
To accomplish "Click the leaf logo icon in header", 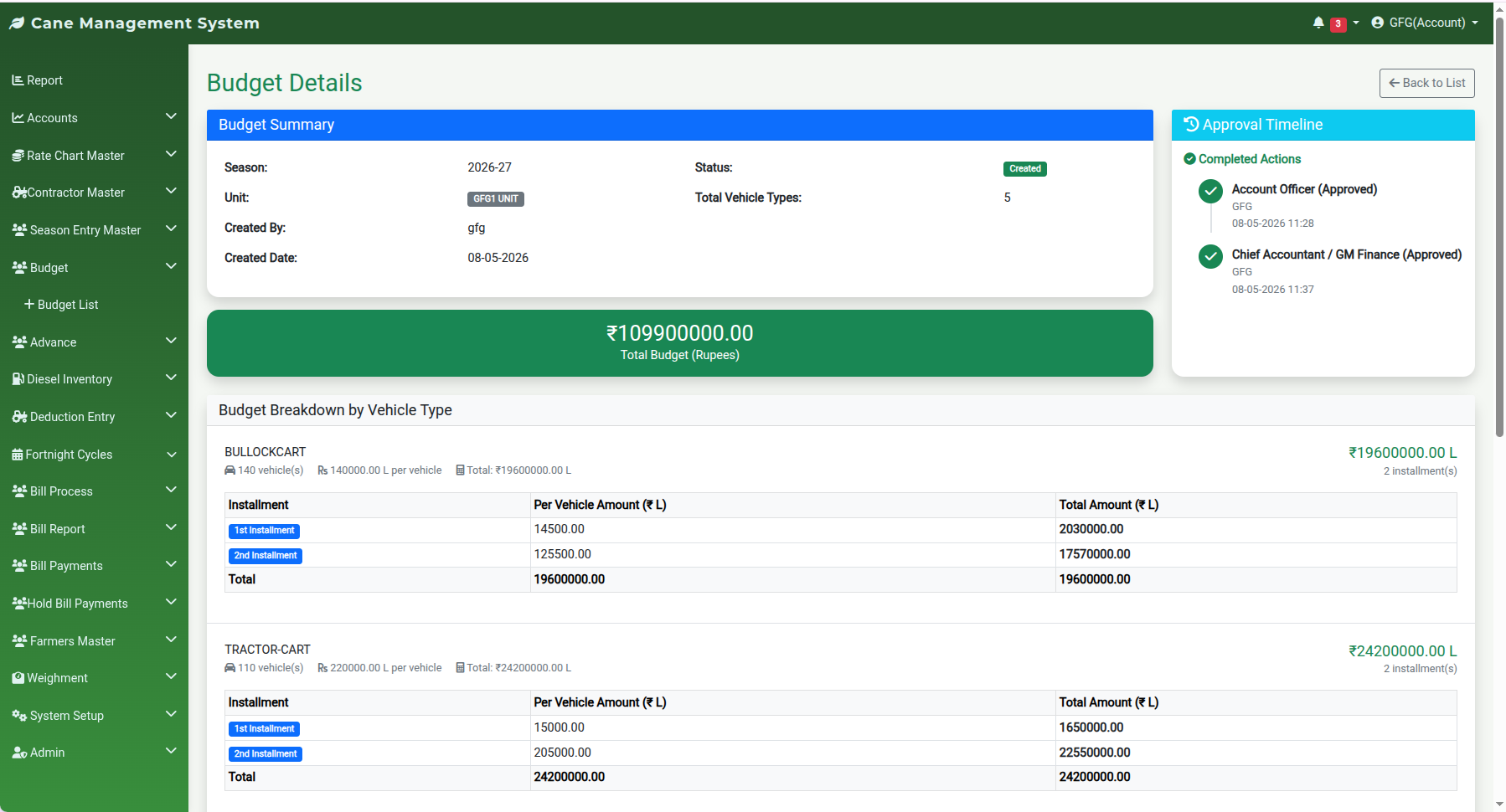I will [x=17, y=23].
